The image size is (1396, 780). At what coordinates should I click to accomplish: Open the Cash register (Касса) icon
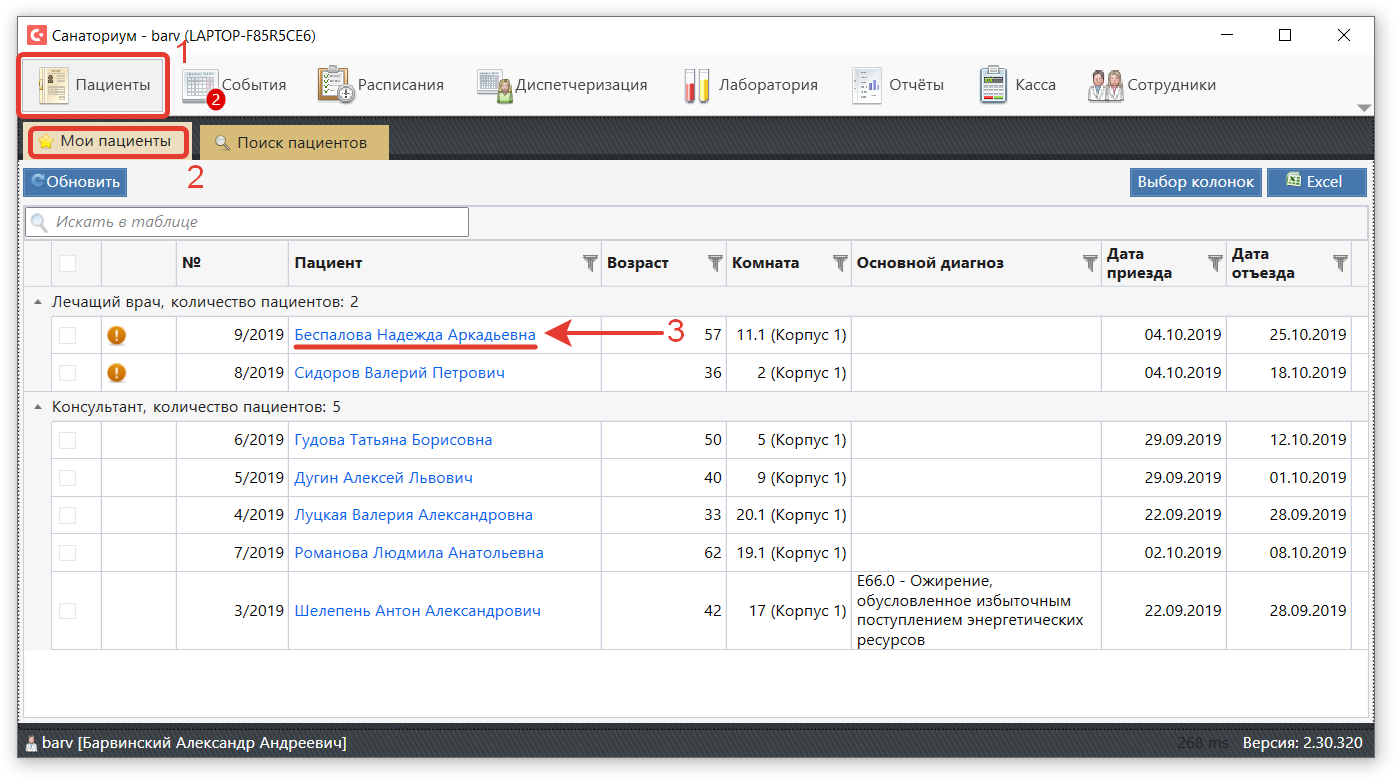(993, 85)
